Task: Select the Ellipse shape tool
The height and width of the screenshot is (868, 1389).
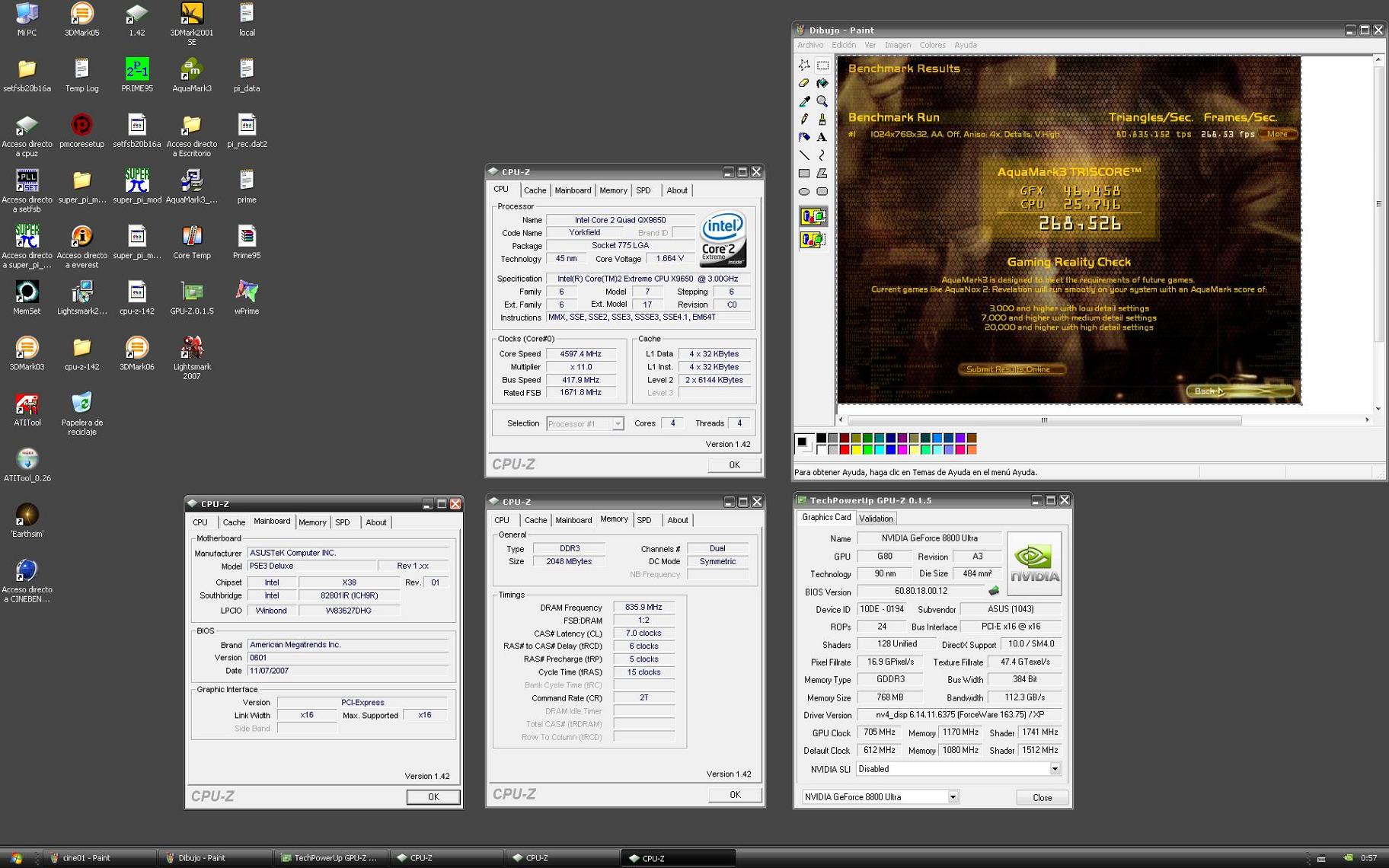Action: tap(804, 192)
